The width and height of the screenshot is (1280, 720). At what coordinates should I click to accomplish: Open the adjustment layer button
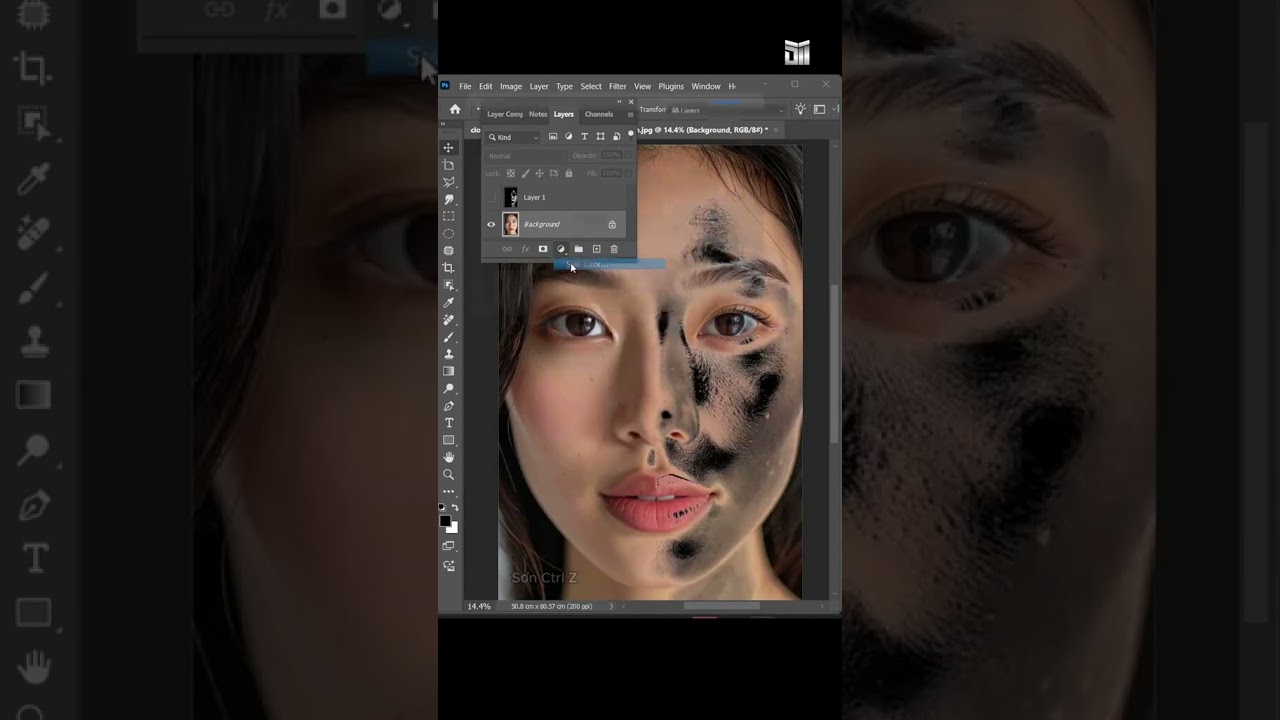click(x=561, y=249)
